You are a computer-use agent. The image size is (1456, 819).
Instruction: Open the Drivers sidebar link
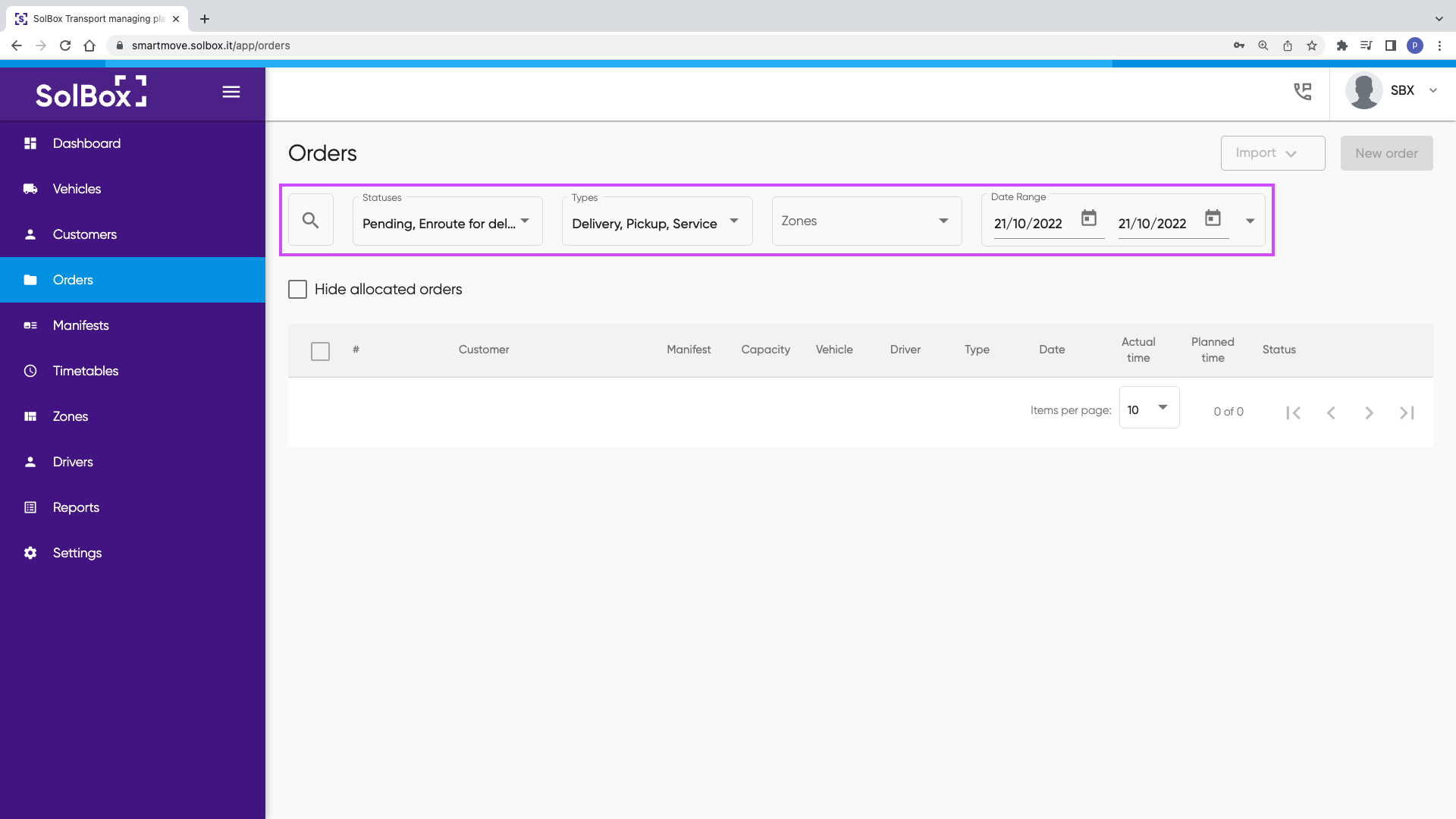tap(133, 462)
